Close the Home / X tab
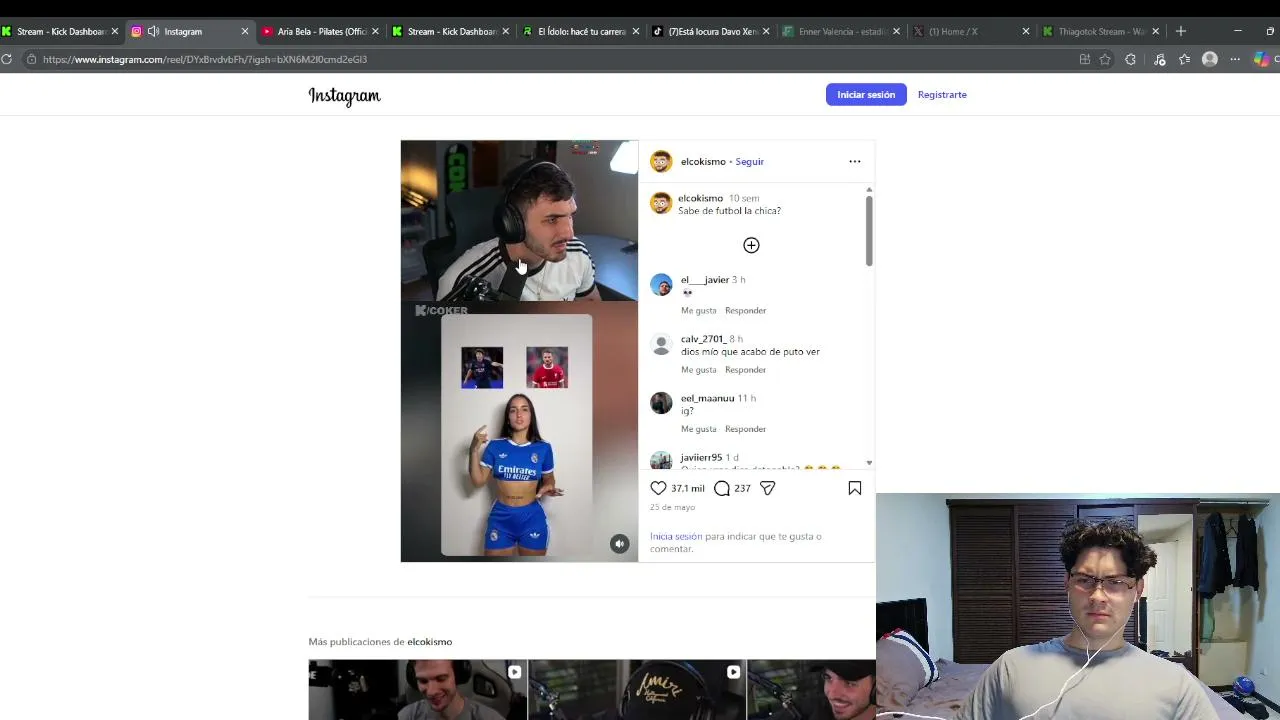 coord(1026,31)
